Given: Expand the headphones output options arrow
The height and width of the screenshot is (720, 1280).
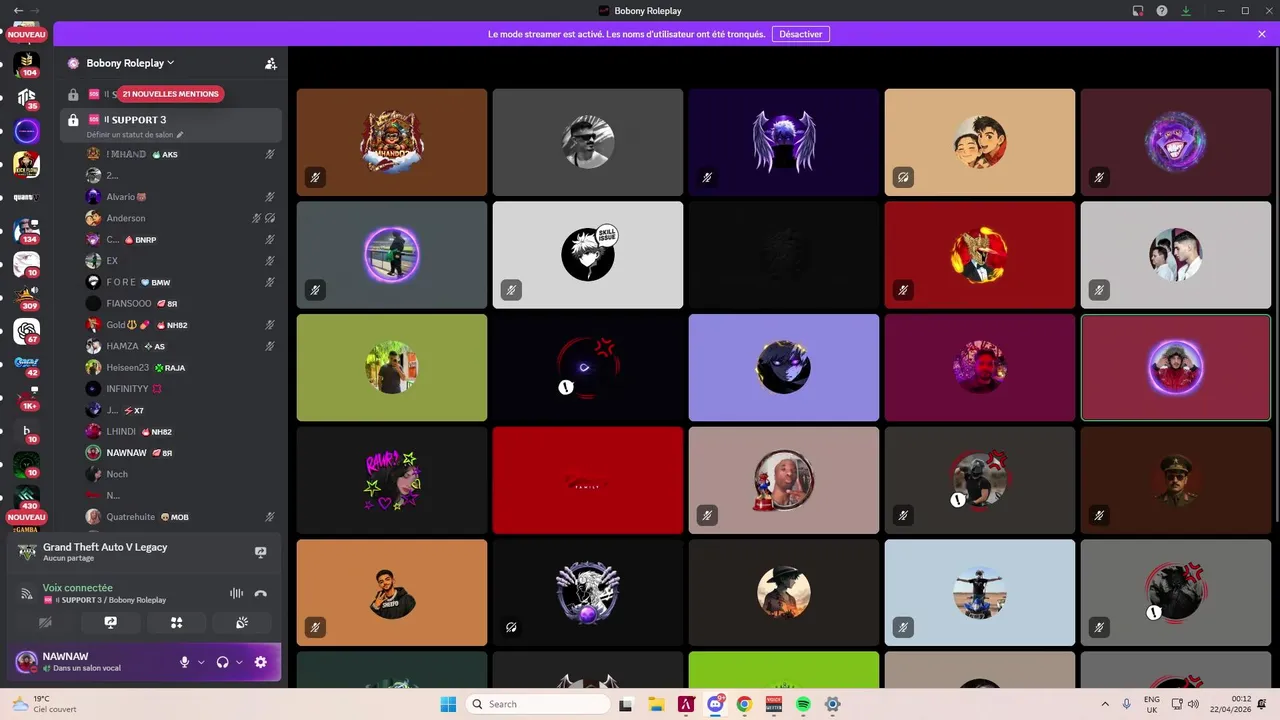Looking at the screenshot, I should pyautogui.click(x=239, y=662).
